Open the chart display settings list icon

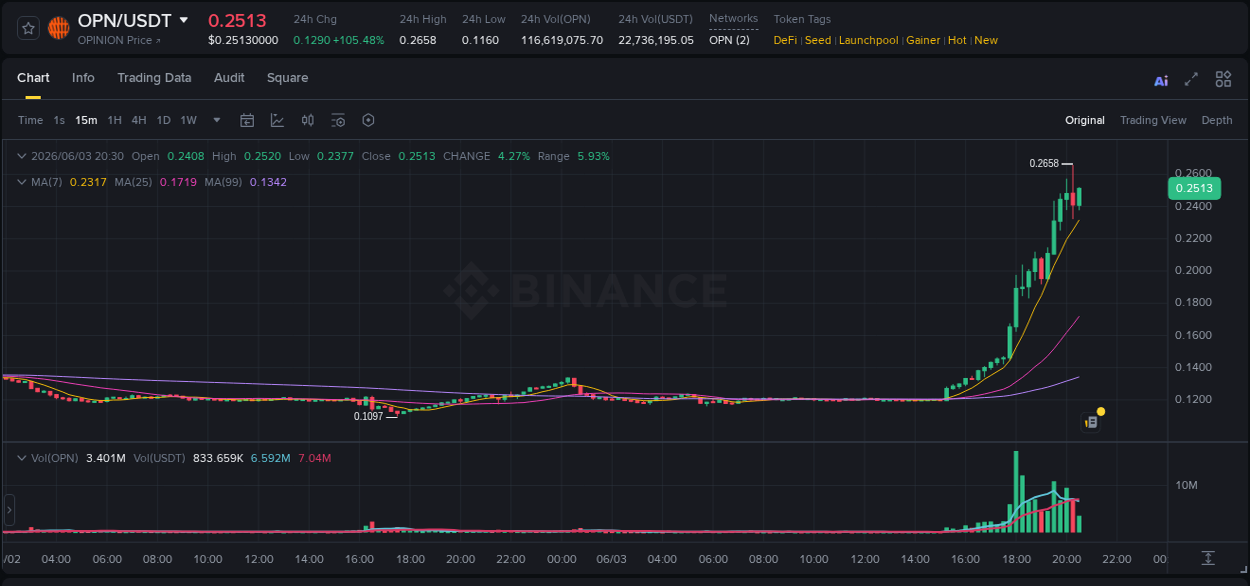coord(338,120)
